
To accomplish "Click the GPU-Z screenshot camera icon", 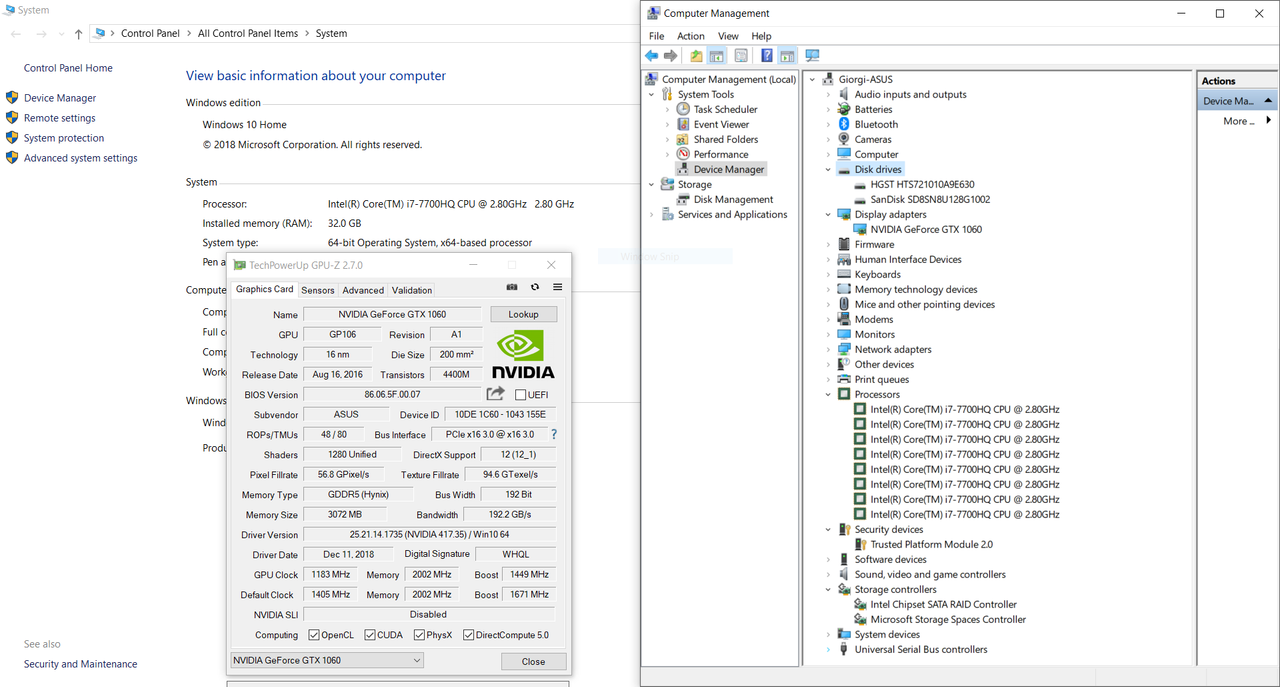I will tap(512, 287).
